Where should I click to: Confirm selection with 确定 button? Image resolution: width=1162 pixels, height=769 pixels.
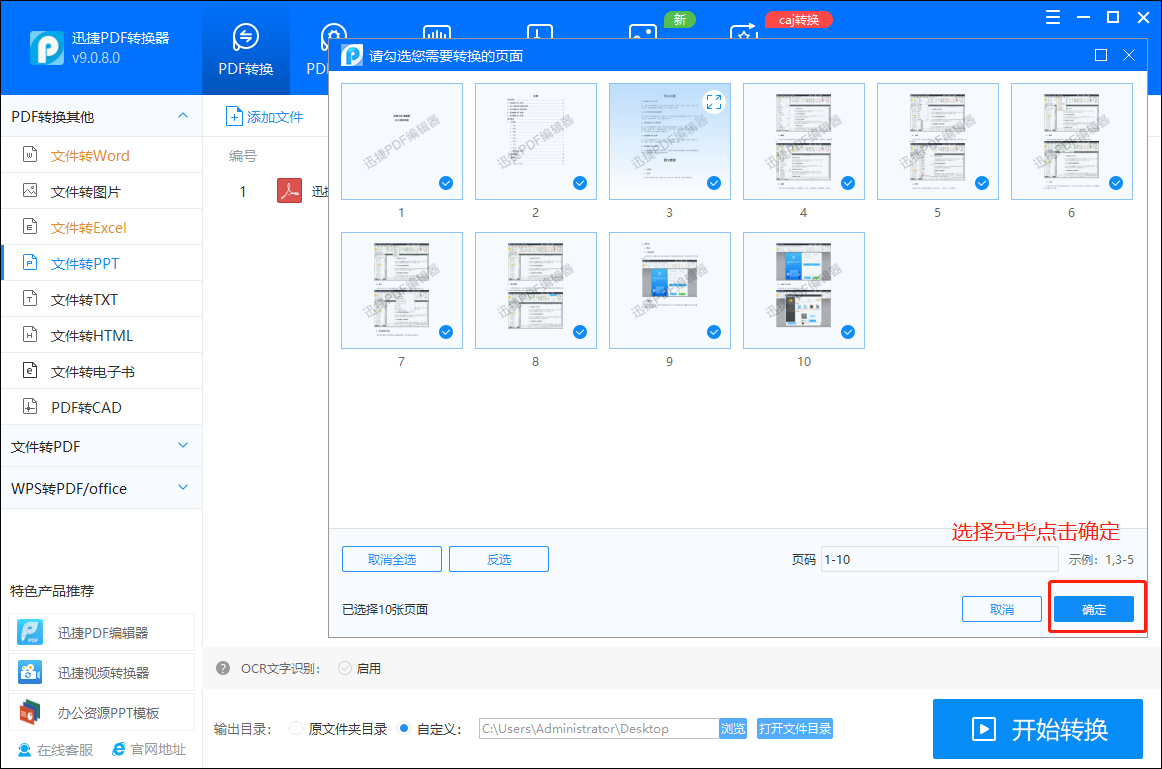(1094, 609)
